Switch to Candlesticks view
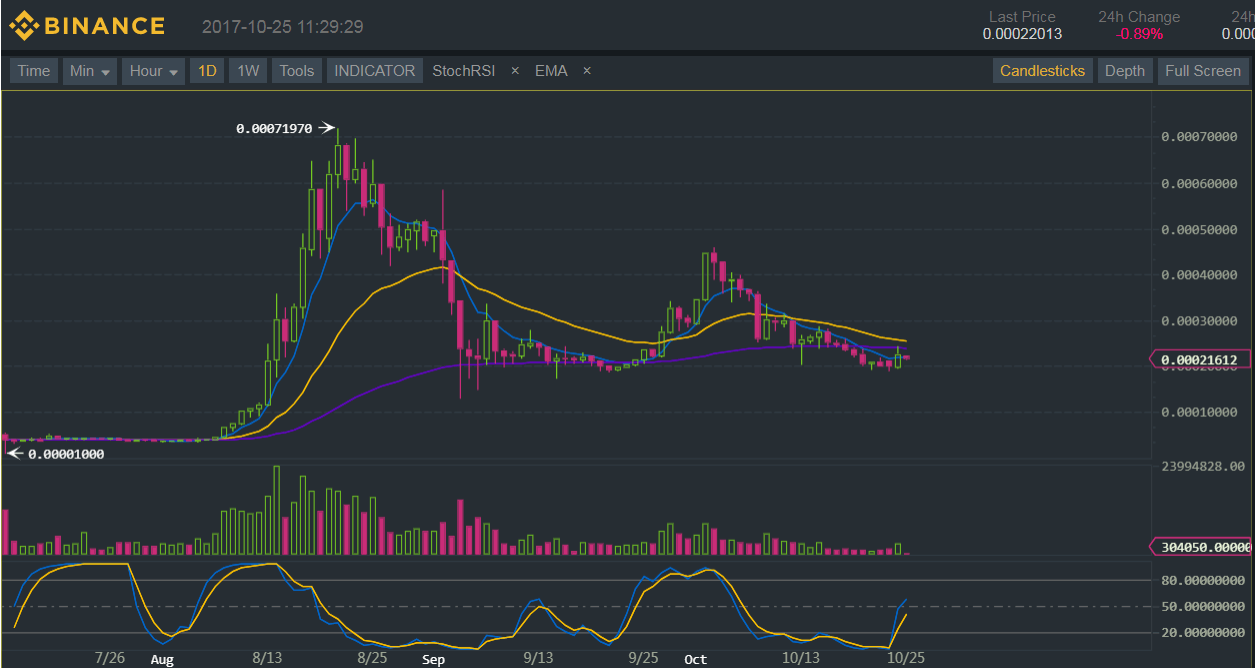Viewport: 1255px width, 668px height. (x=1042, y=71)
